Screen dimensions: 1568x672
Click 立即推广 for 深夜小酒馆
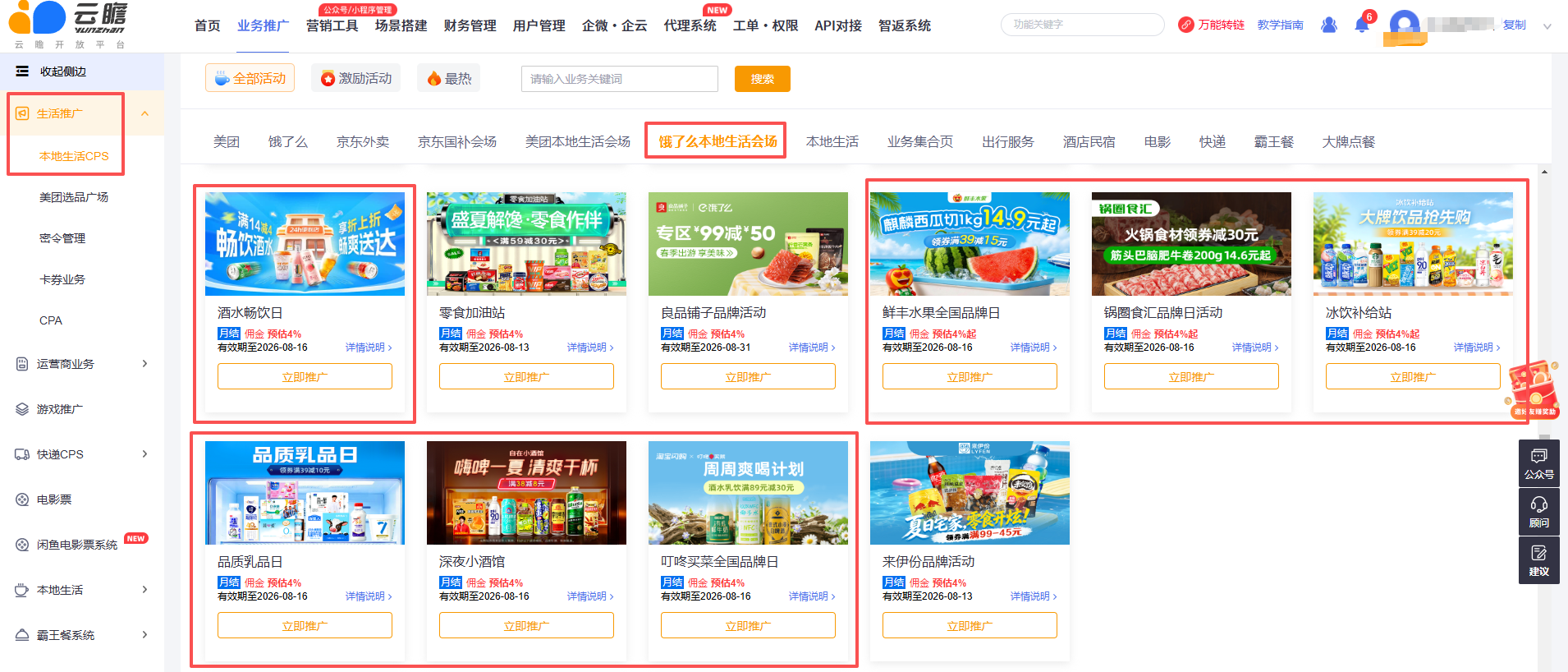pos(526,625)
